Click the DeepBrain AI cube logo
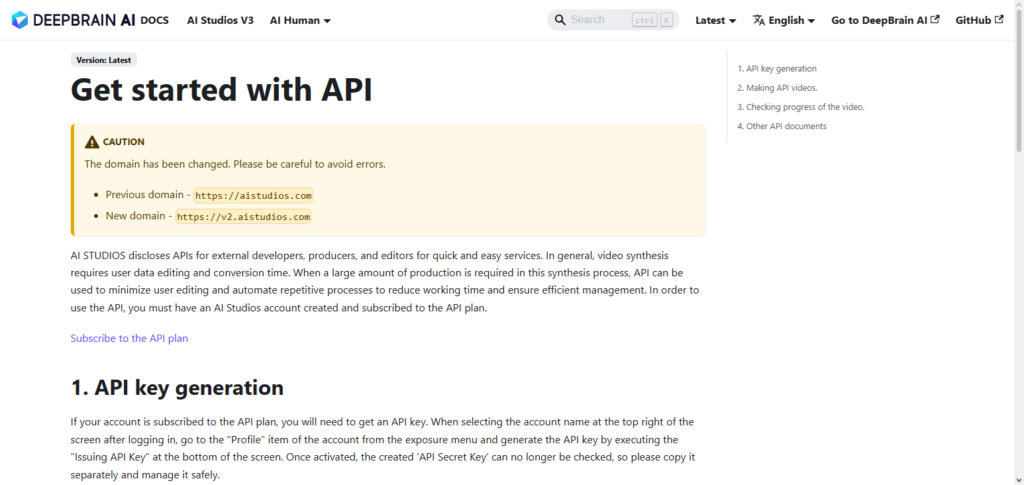 (20, 20)
